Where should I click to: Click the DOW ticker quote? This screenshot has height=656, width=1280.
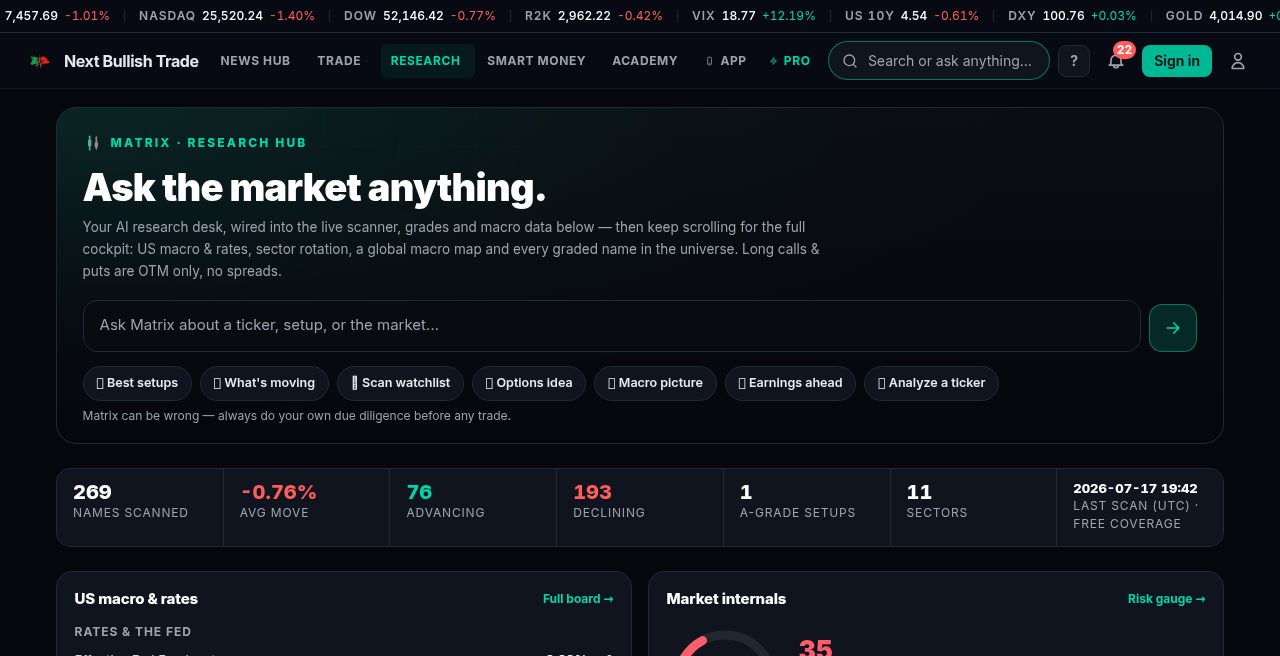[419, 16]
